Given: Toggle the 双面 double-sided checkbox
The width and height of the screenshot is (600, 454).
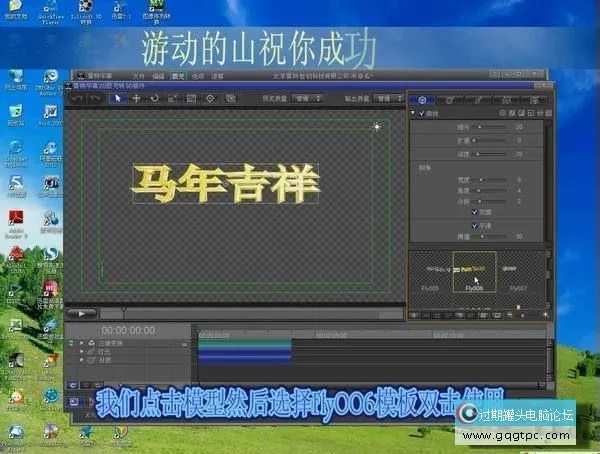Looking at the screenshot, I should click(x=474, y=212).
